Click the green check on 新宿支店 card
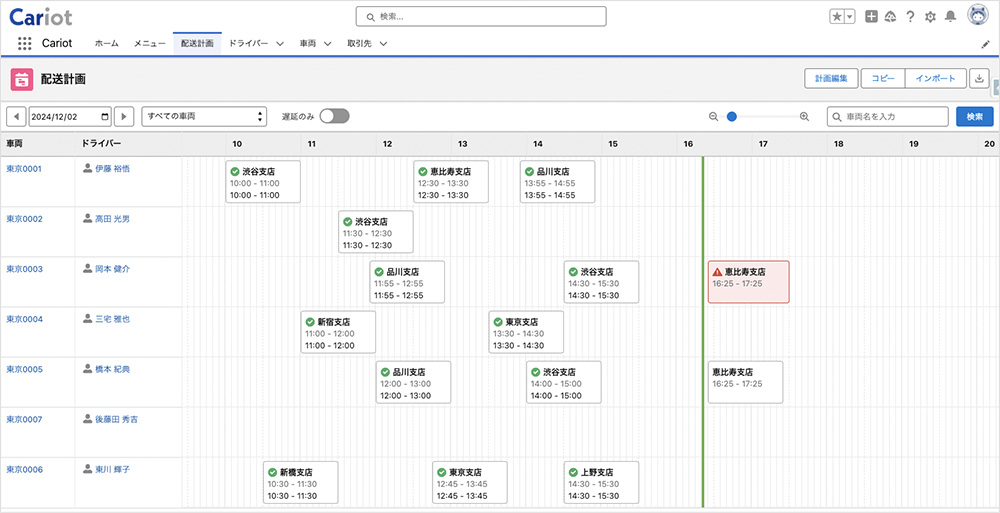This screenshot has height=513, width=1000. pos(310,322)
